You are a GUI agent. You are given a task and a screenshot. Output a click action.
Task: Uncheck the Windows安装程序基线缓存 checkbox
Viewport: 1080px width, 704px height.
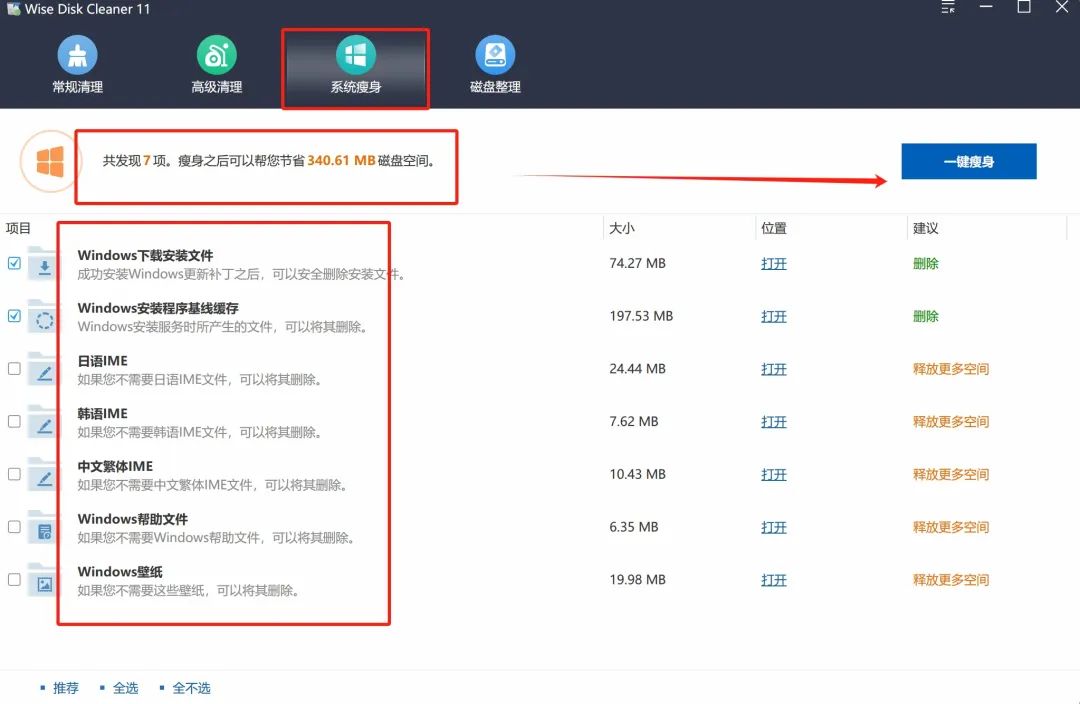click(14, 315)
